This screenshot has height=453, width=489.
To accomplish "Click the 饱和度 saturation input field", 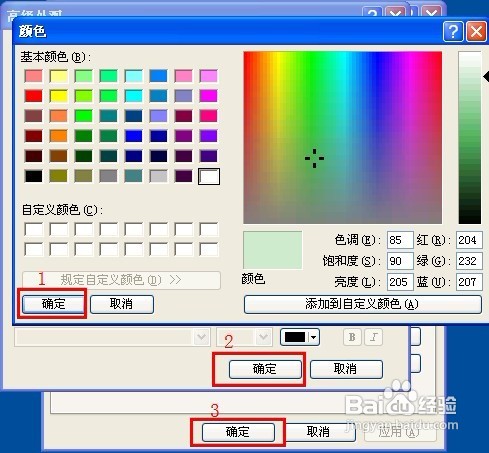I will [400, 261].
